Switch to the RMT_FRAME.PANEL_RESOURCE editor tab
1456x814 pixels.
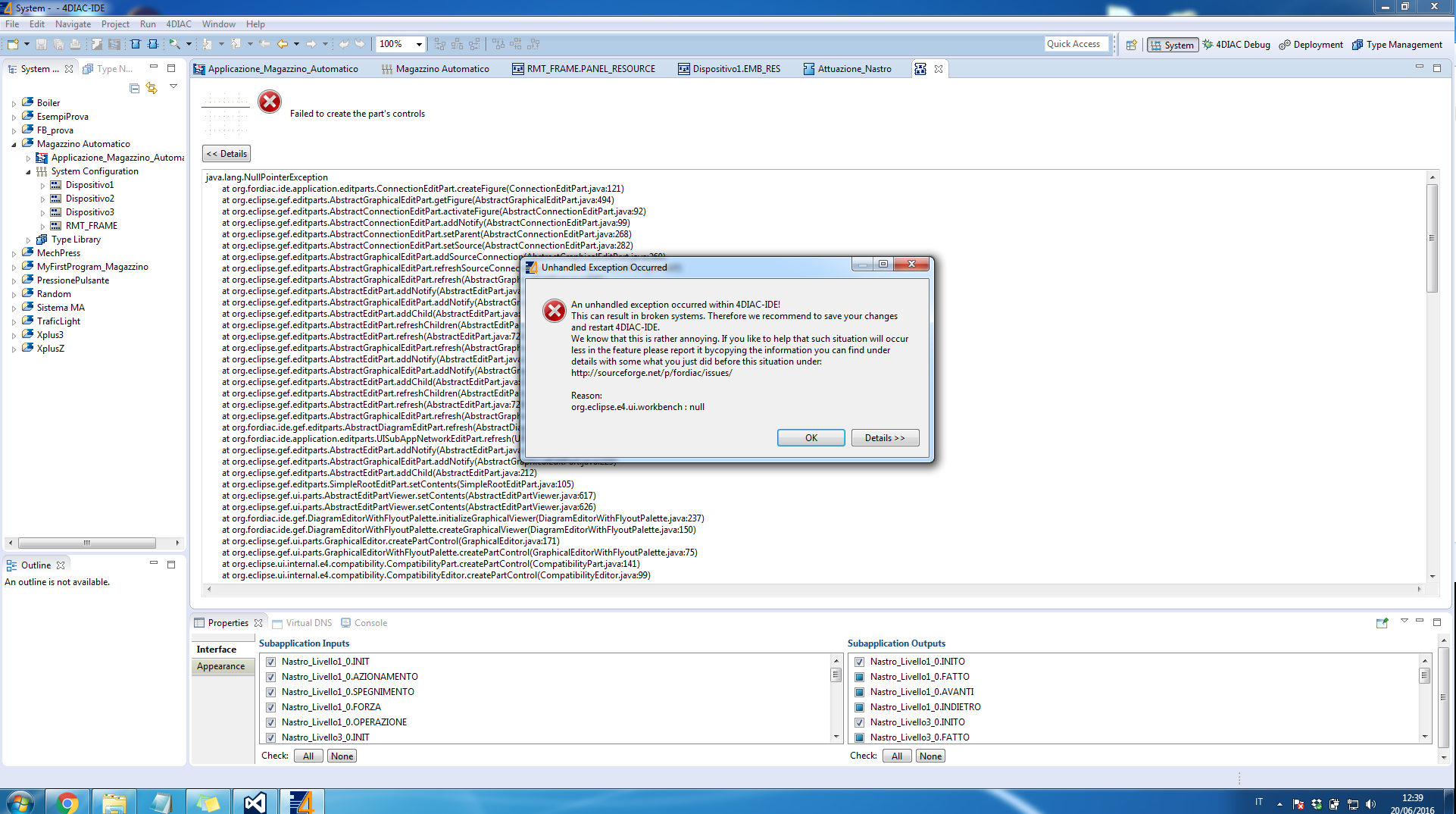pos(583,69)
